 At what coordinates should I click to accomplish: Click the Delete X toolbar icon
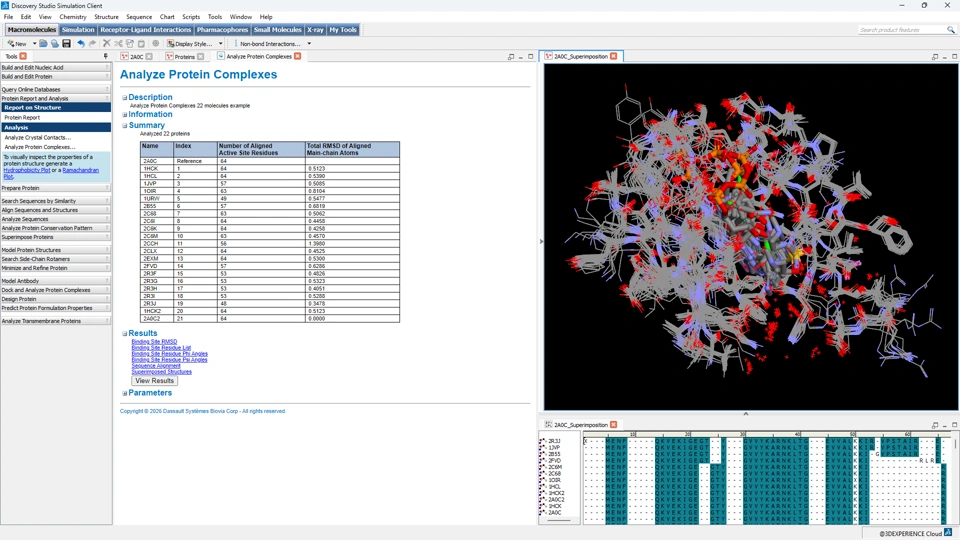pos(107,43)
